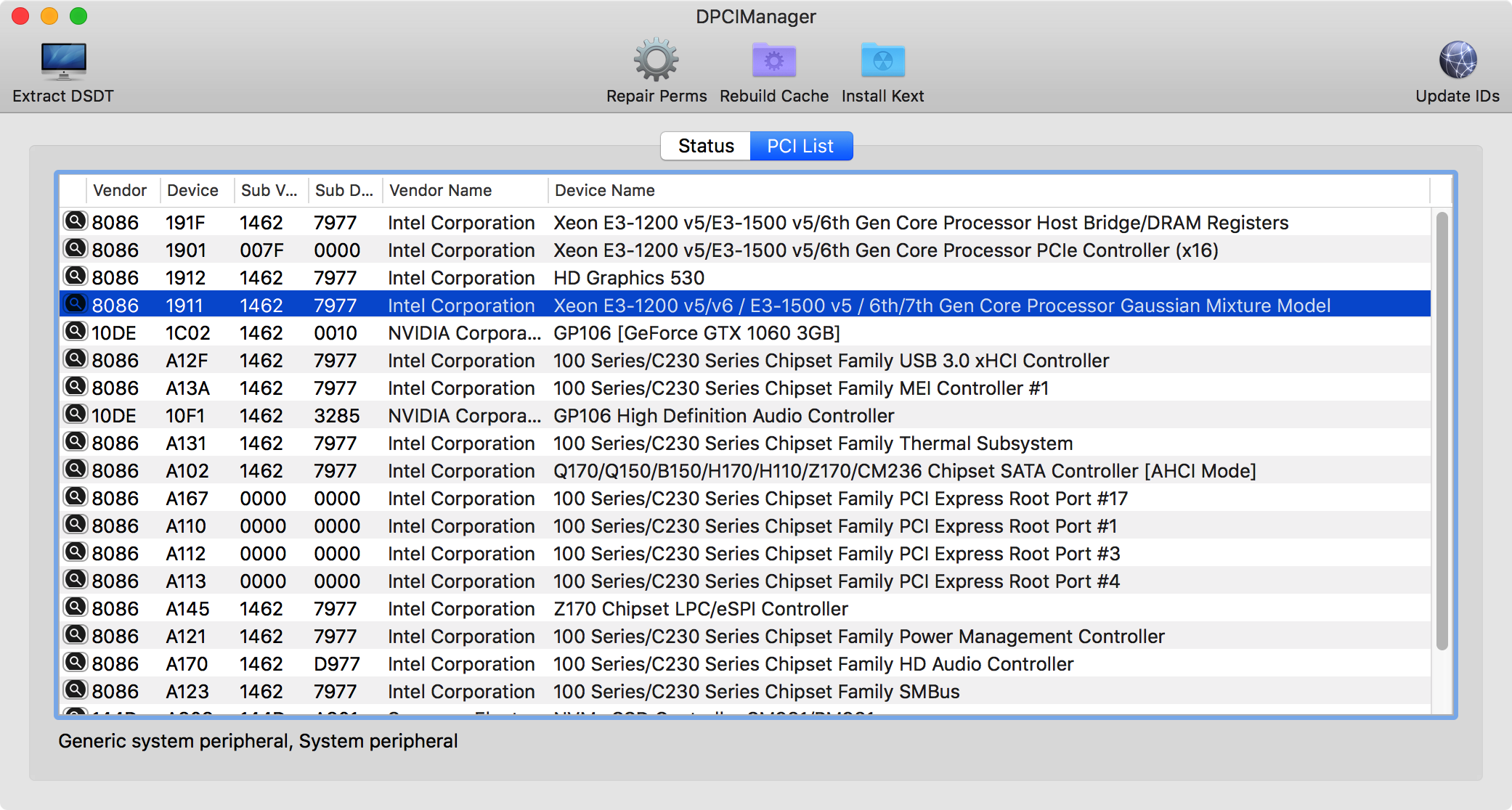Select 'Z170 Chipset LPC/eSPI Controller' text
The width and height of the screenshot is (1512, 810).
pos(701,609)
